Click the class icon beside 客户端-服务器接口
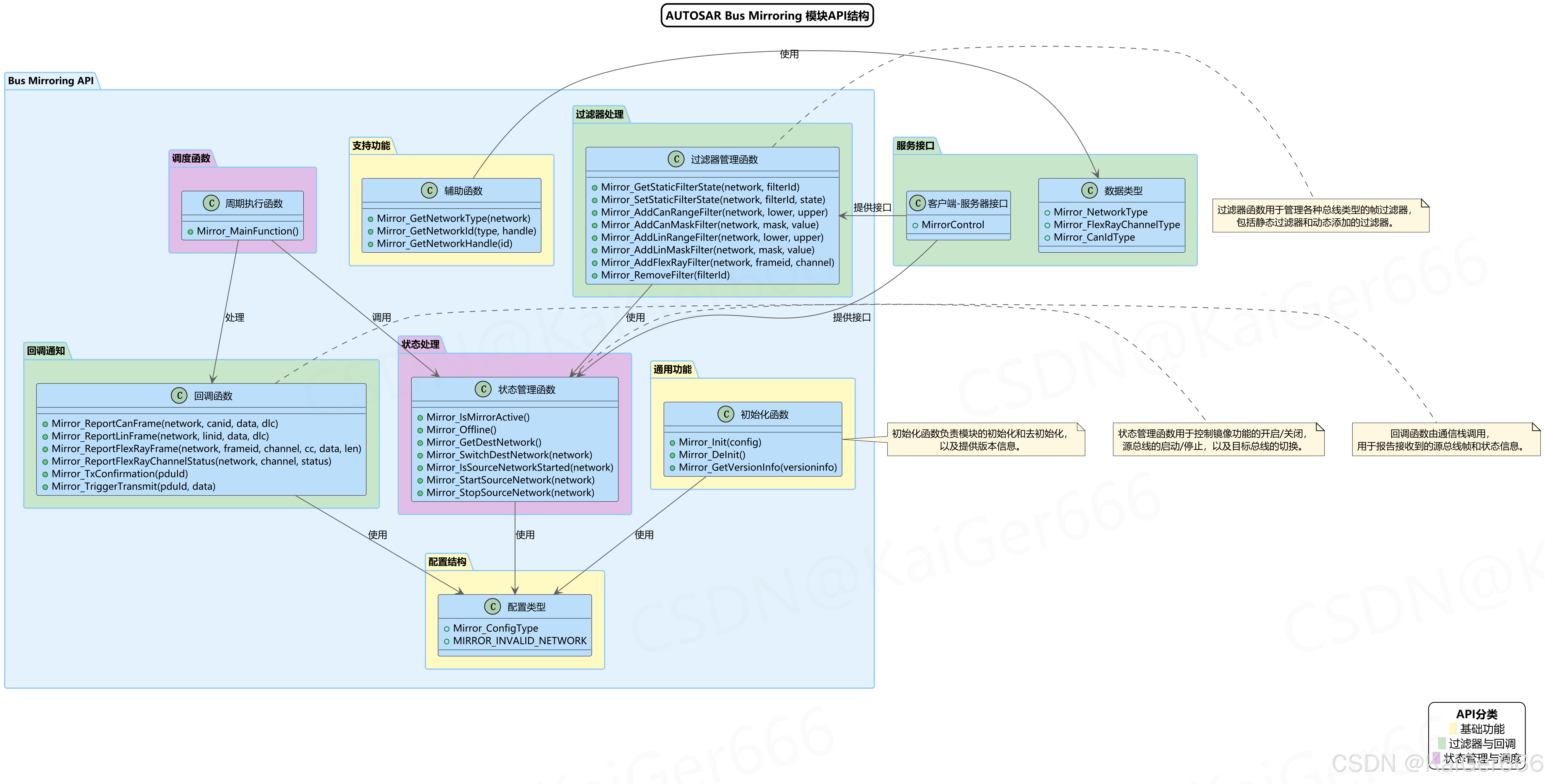Screen dimensions: 1545x784 tap(918, 203)
